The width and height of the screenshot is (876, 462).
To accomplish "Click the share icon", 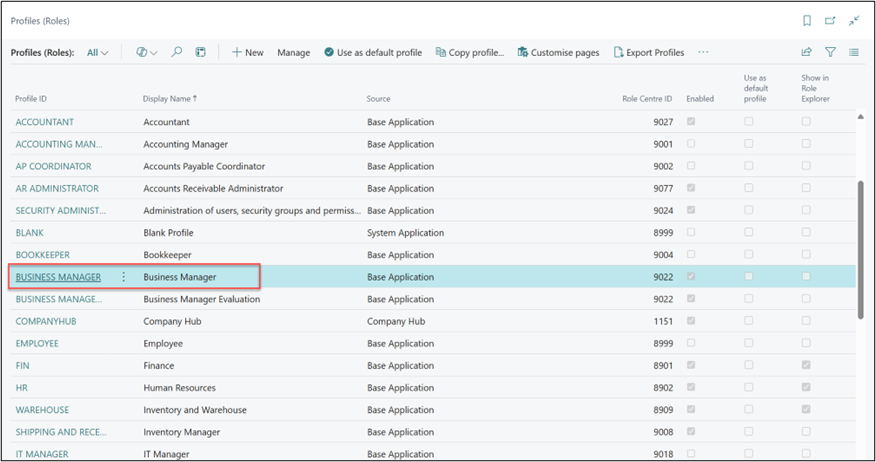I will coord(806,52).
